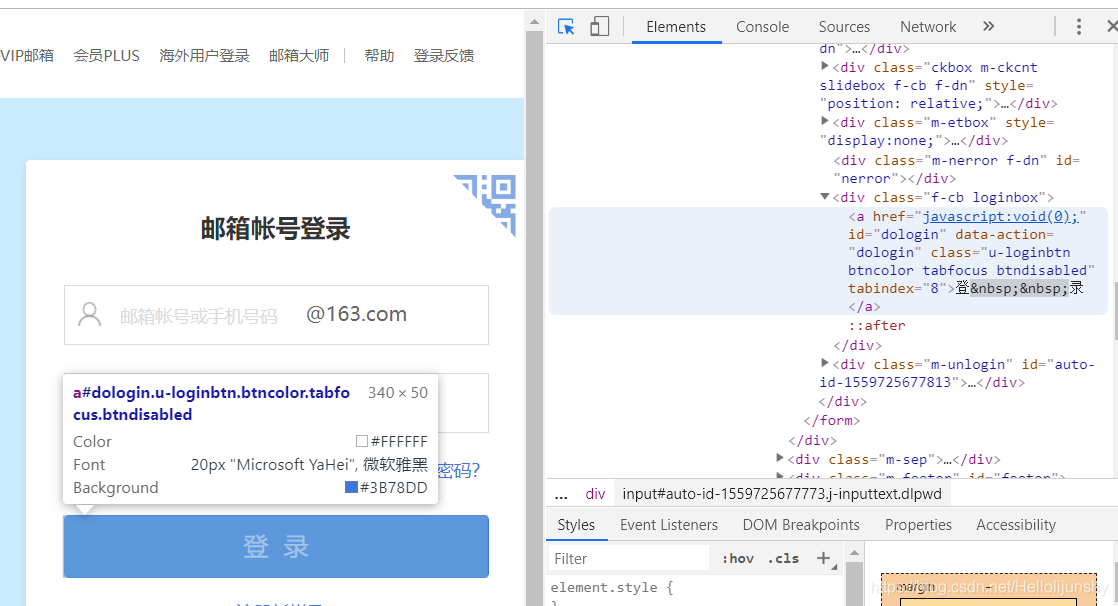Select the input#auto-id breadcrumb item
The height and width of the screenshot is (606, 1118).
click(781, 494)
